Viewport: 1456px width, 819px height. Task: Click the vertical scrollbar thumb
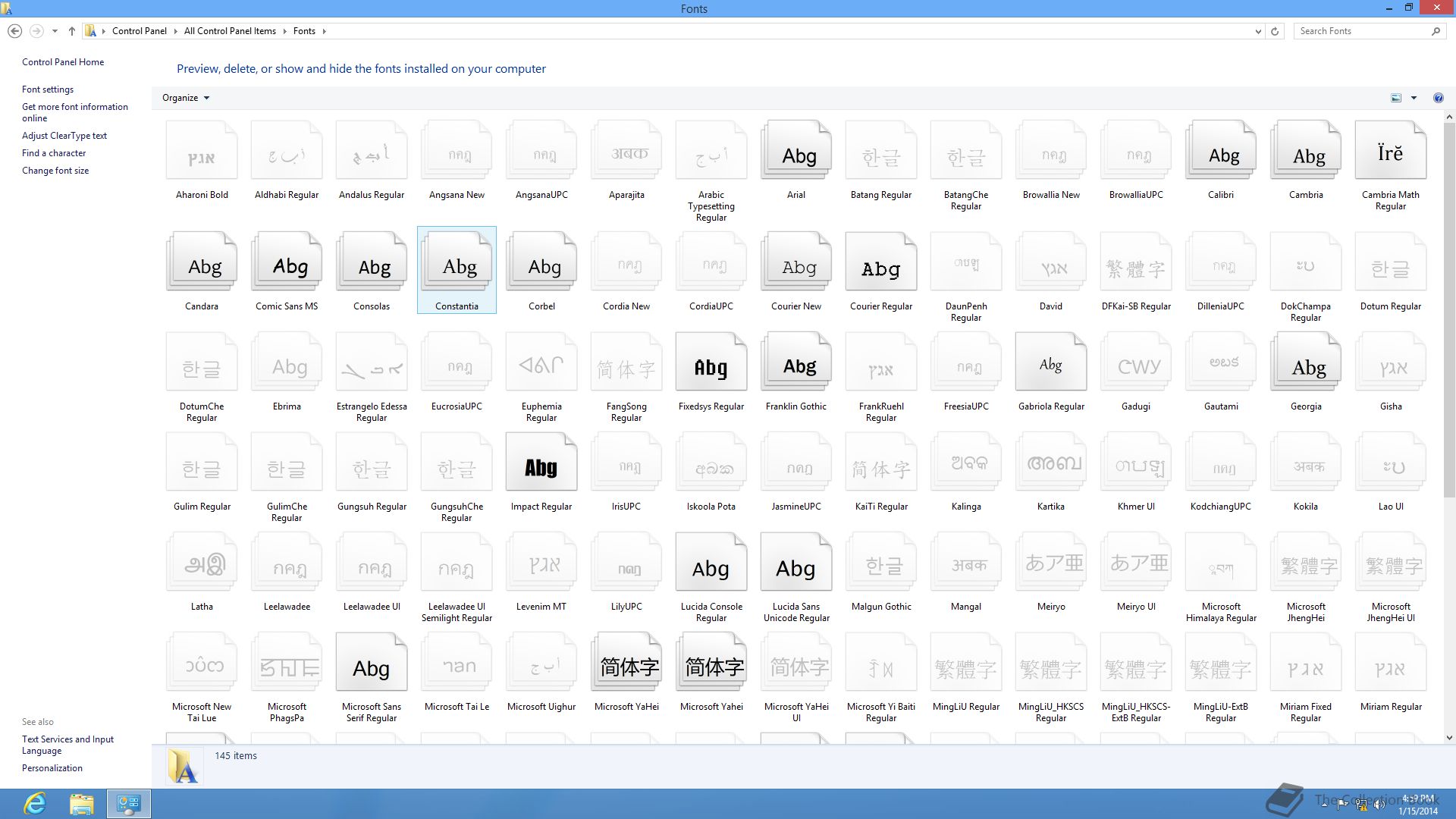[x=1449, y=311]
